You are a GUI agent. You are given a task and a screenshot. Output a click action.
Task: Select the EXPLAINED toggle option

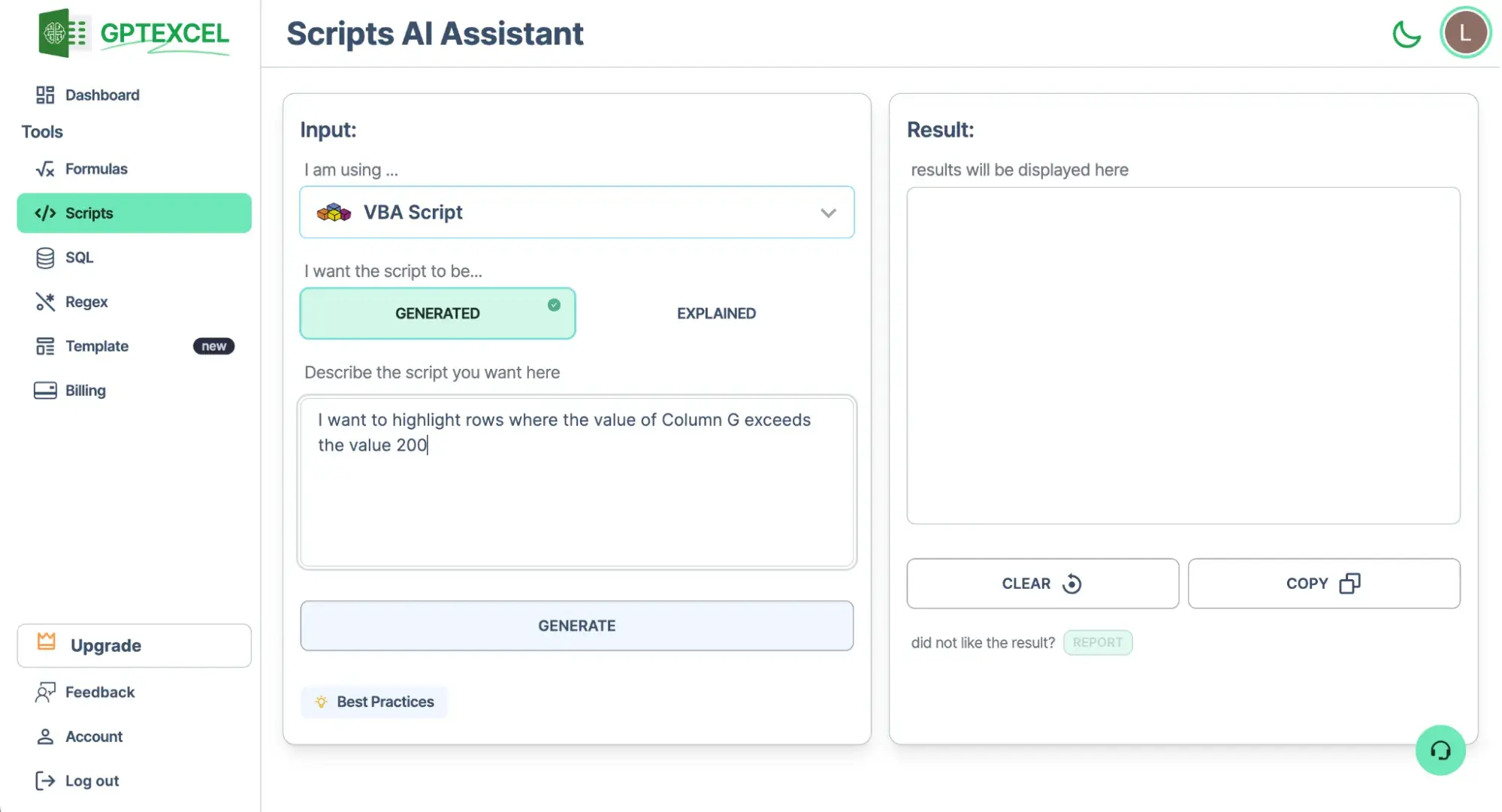(x=716, y=313)
